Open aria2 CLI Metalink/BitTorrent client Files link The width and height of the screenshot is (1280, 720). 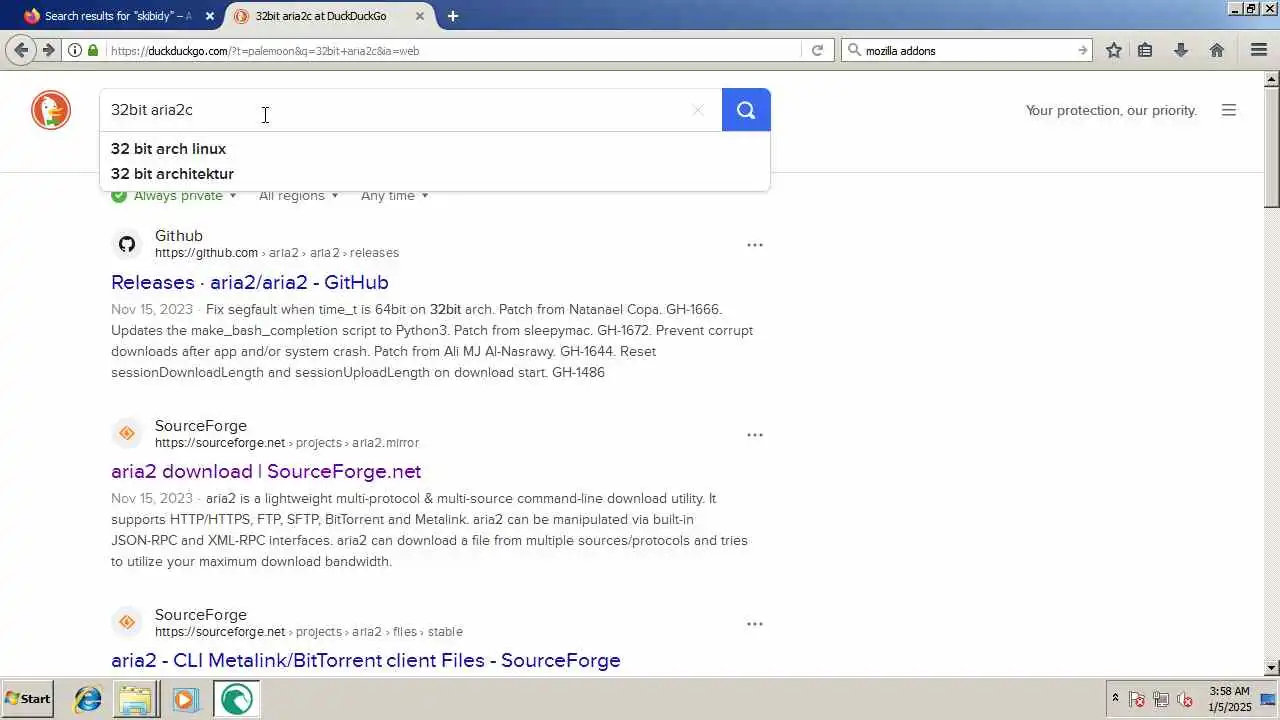[x=366, y=660]
